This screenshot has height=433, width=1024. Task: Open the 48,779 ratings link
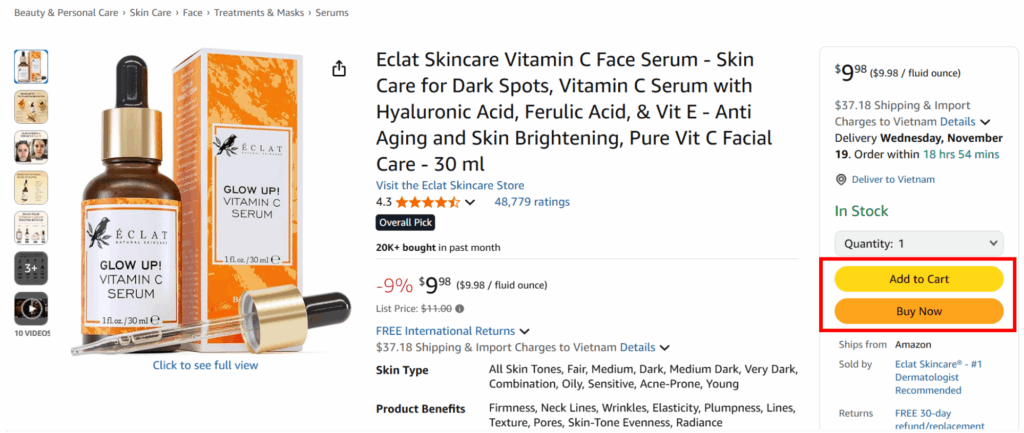[x=532, y=202]
